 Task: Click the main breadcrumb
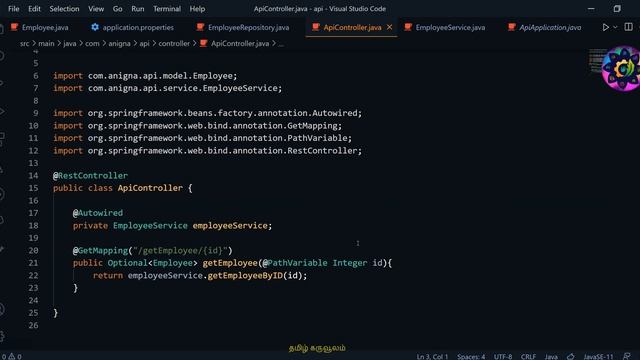tap(46, 43)
